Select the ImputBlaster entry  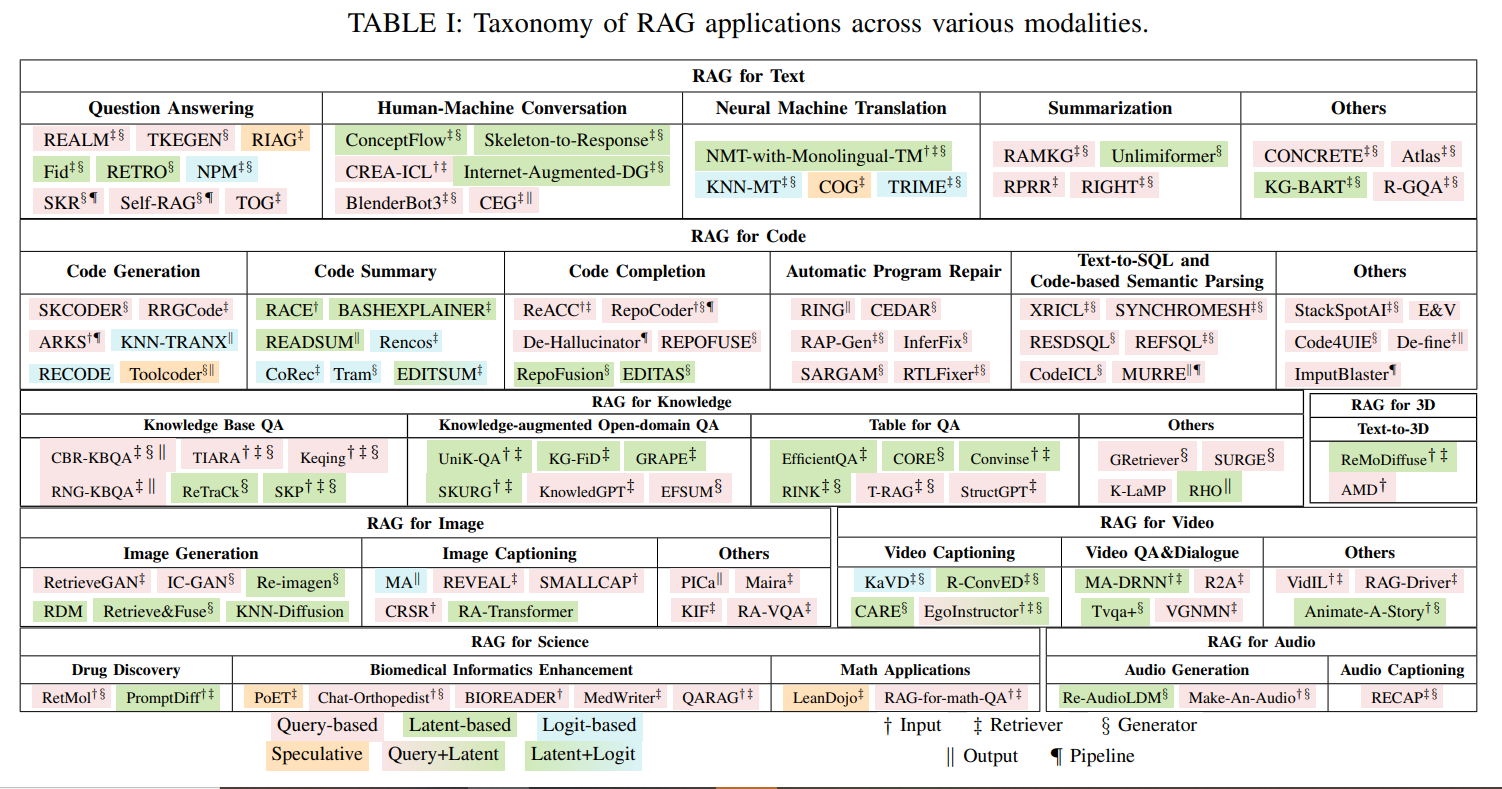tap(1343, 374)
